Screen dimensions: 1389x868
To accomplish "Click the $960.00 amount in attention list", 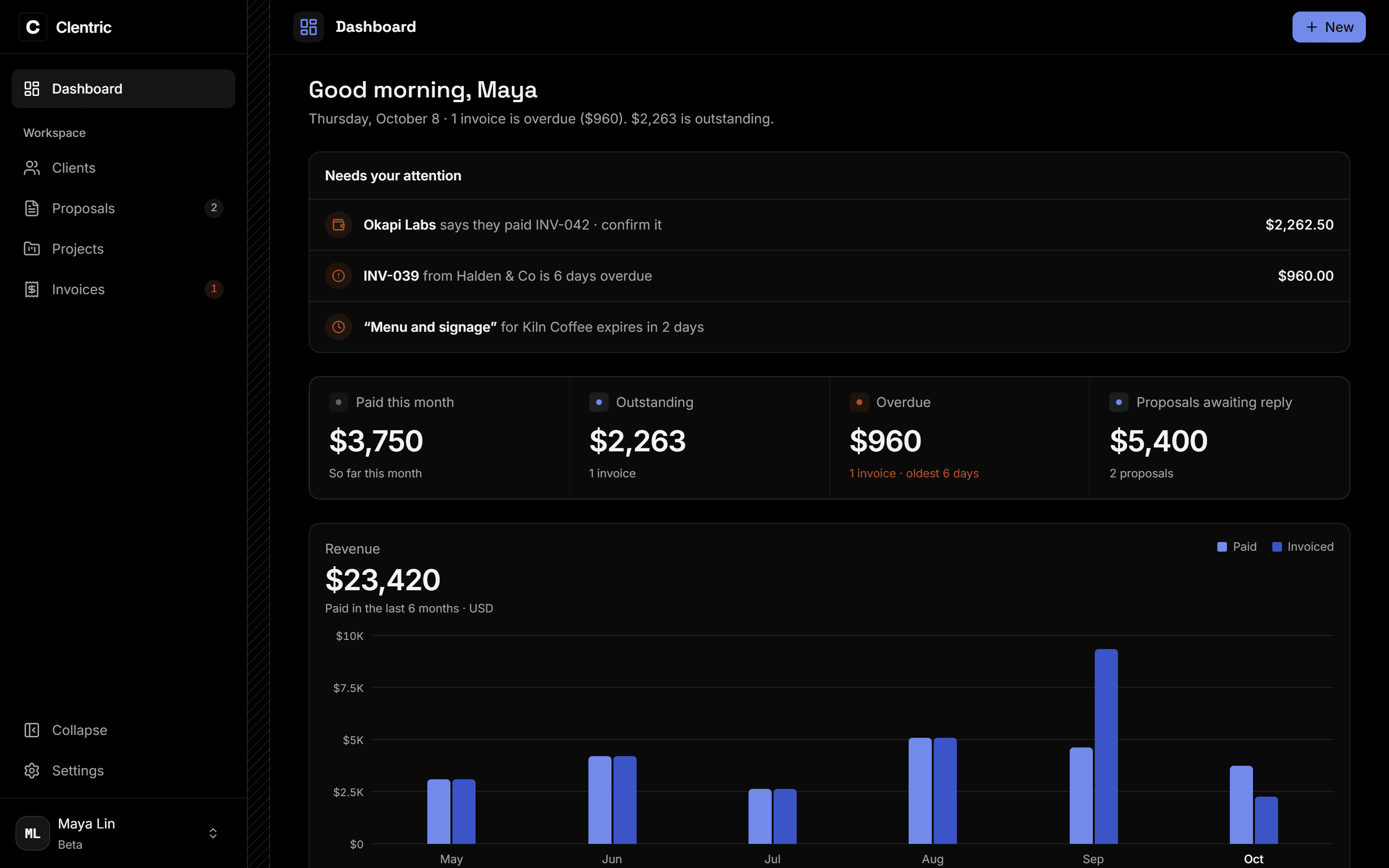I will pyautogui.click(x=1306, y=275).
